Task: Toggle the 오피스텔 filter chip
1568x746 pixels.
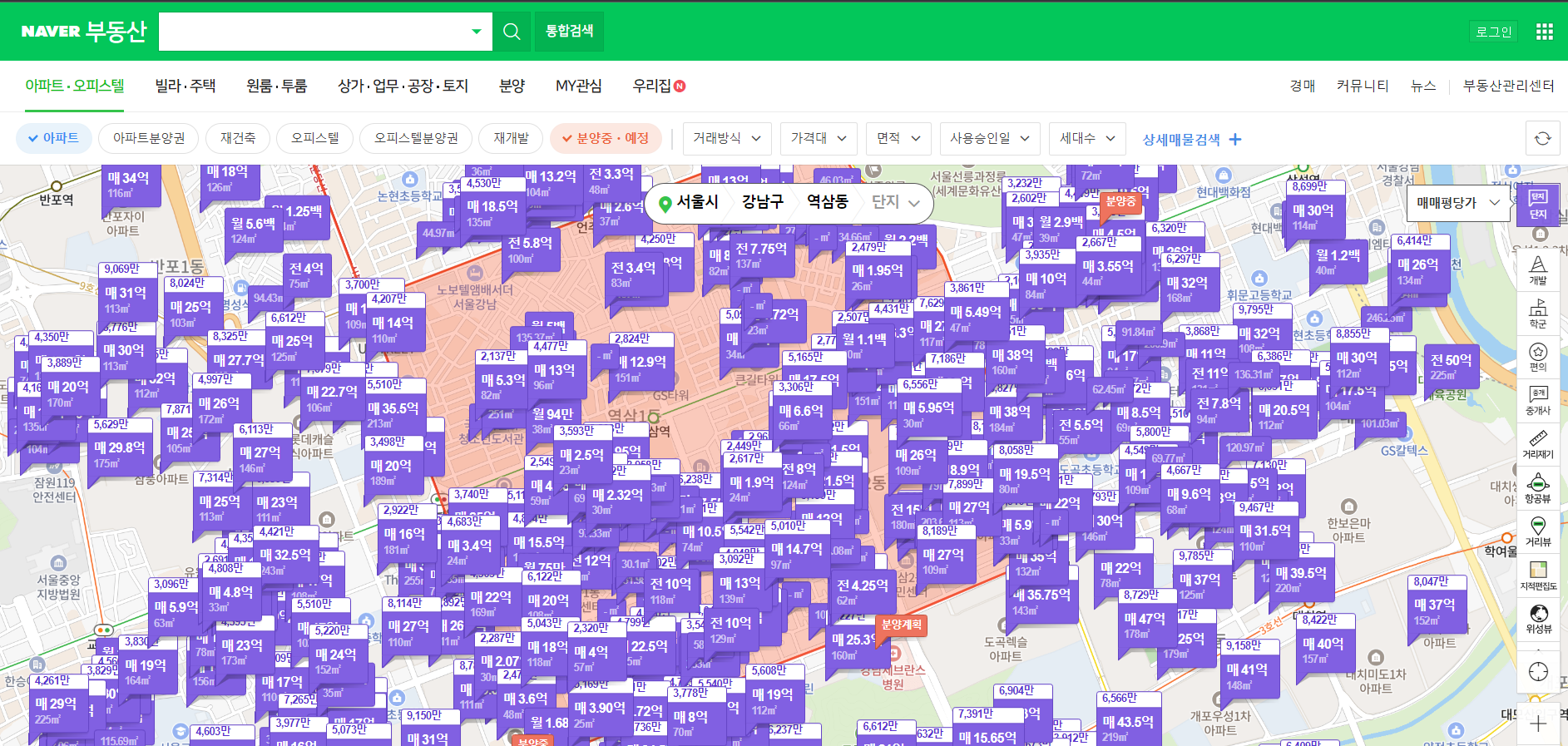Action: click(x=315, y=138)
